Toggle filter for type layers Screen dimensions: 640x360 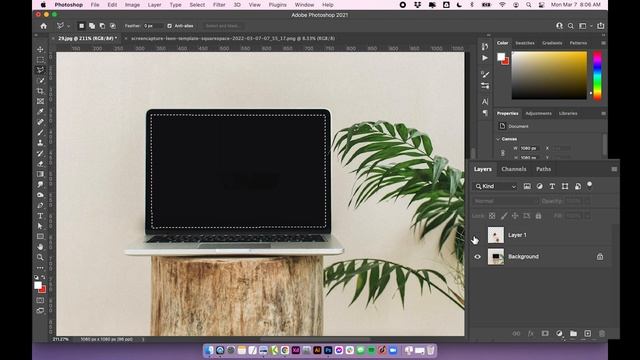point(552,186)
